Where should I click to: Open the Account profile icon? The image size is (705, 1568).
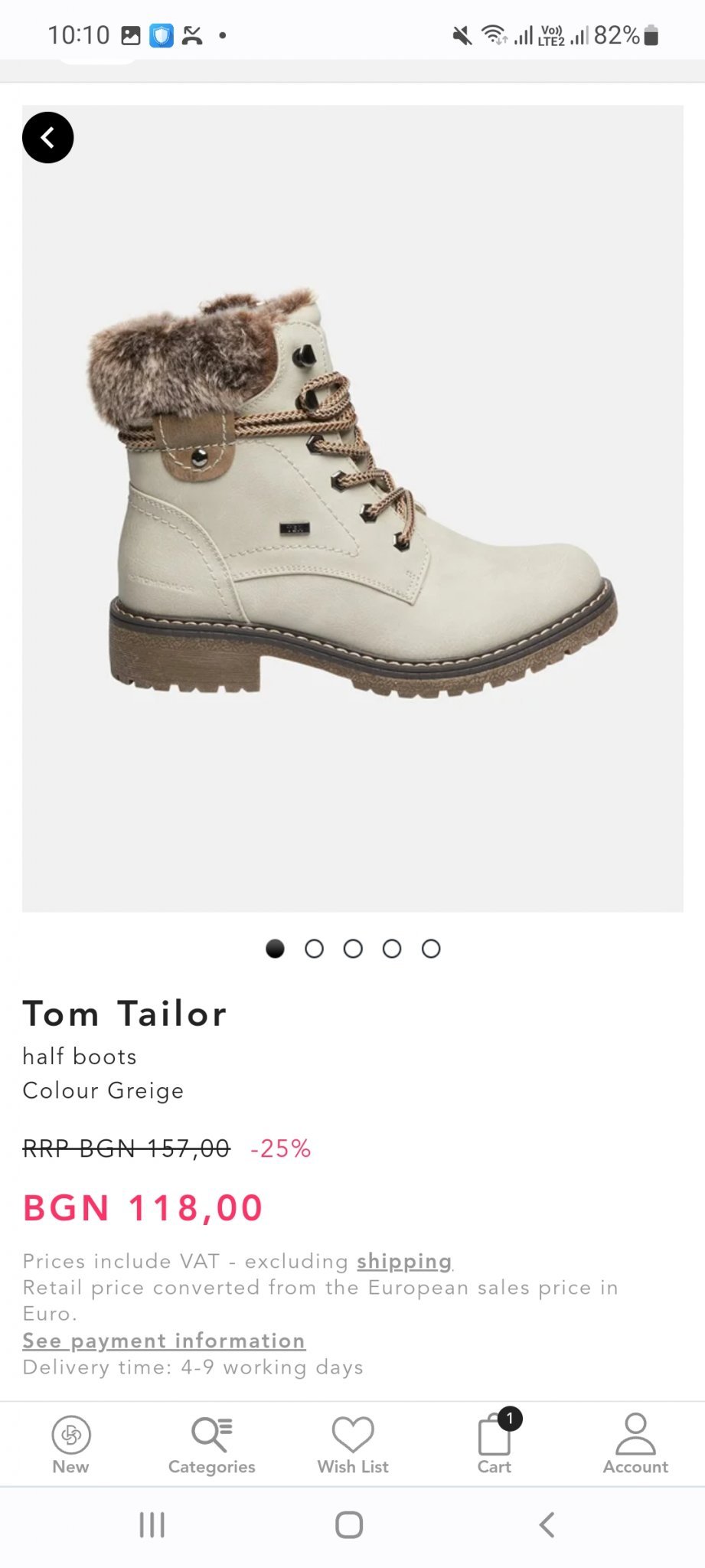pyautogui.click(x=635, y=1434)
